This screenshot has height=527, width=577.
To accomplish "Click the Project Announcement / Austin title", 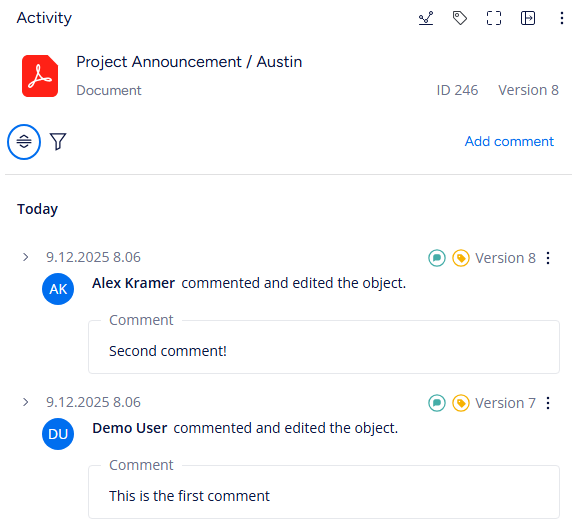I will pos(189,62).
